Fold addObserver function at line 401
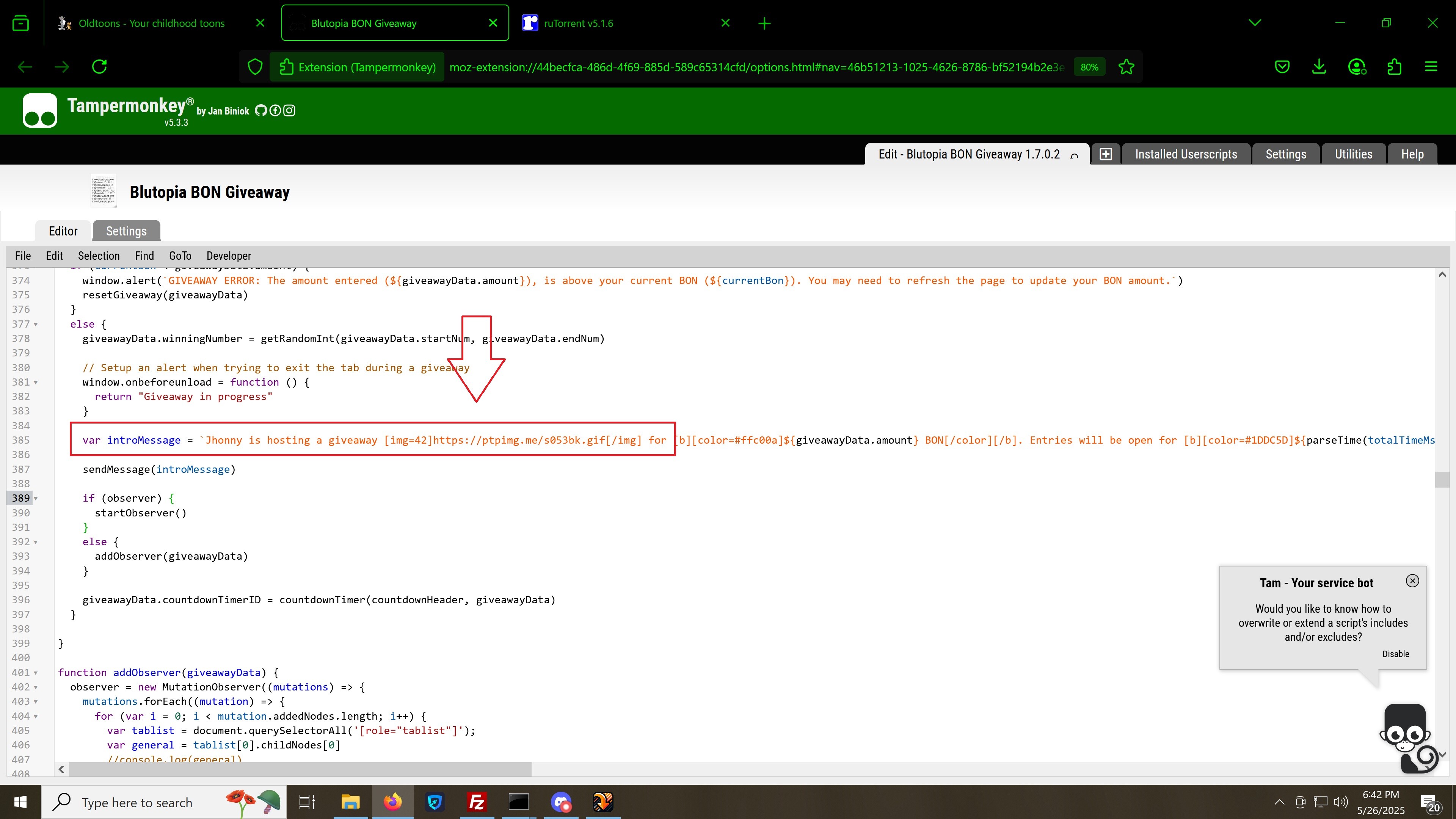This screenshot has width=1456, height=819. pos(36,673)
